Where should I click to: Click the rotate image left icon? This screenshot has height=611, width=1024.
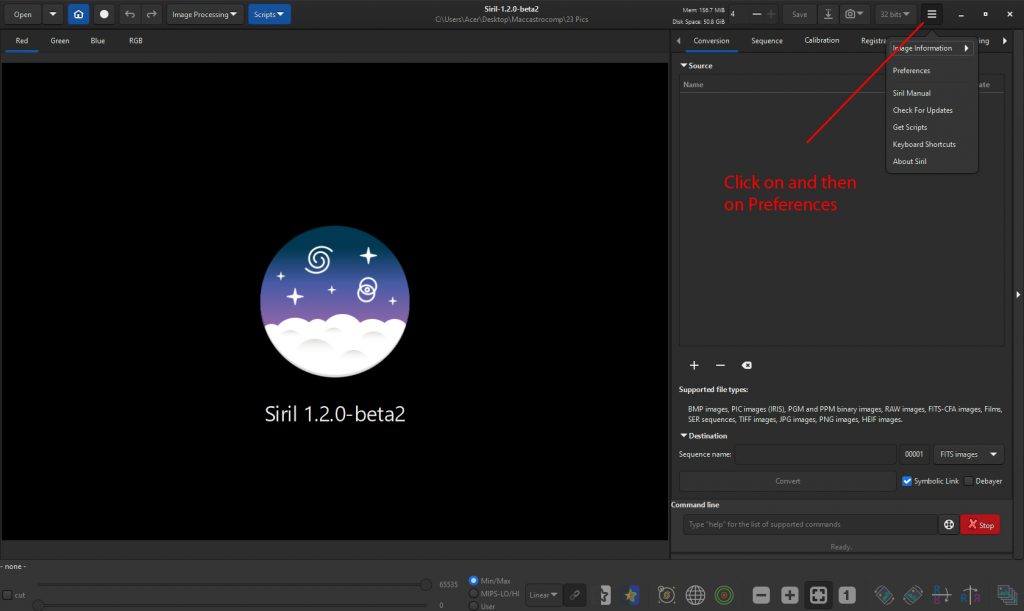884,595
